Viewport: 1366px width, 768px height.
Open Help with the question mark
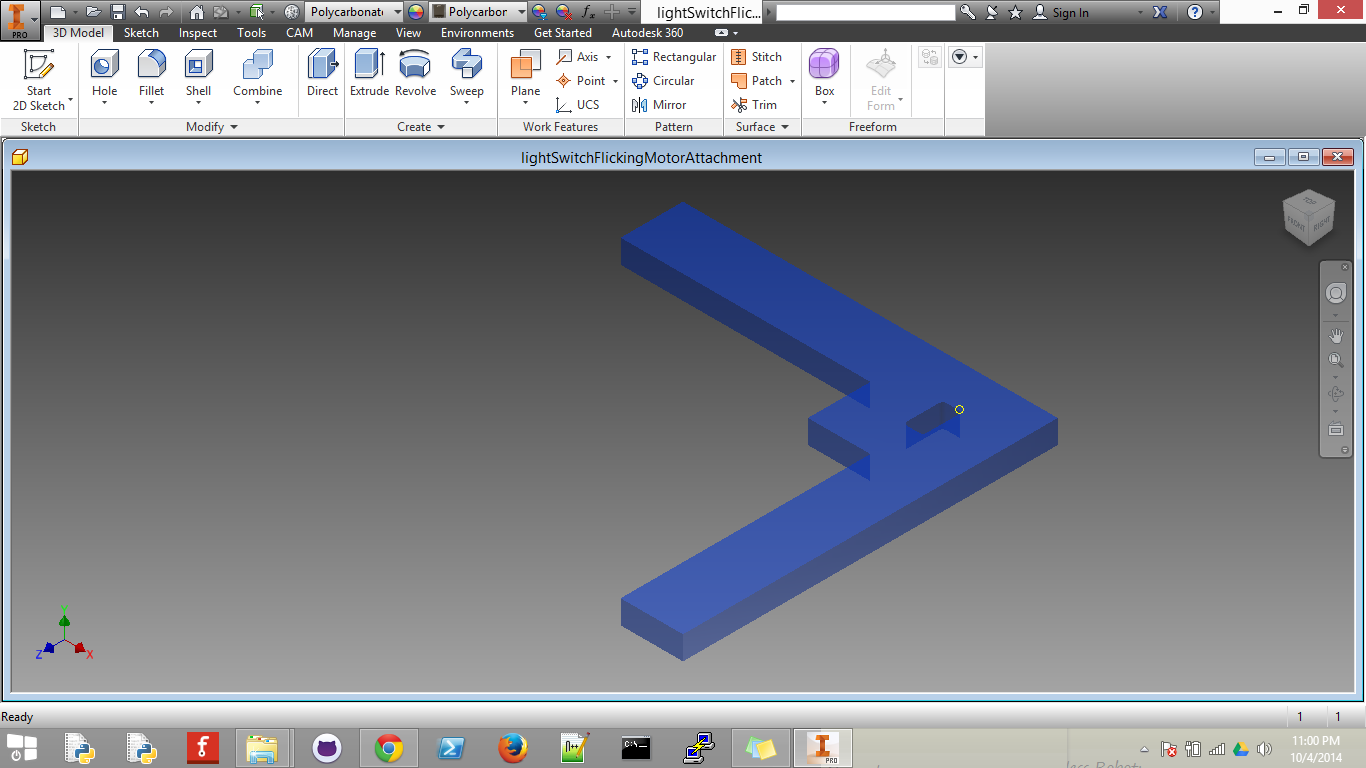click(x=1195, y=12)
